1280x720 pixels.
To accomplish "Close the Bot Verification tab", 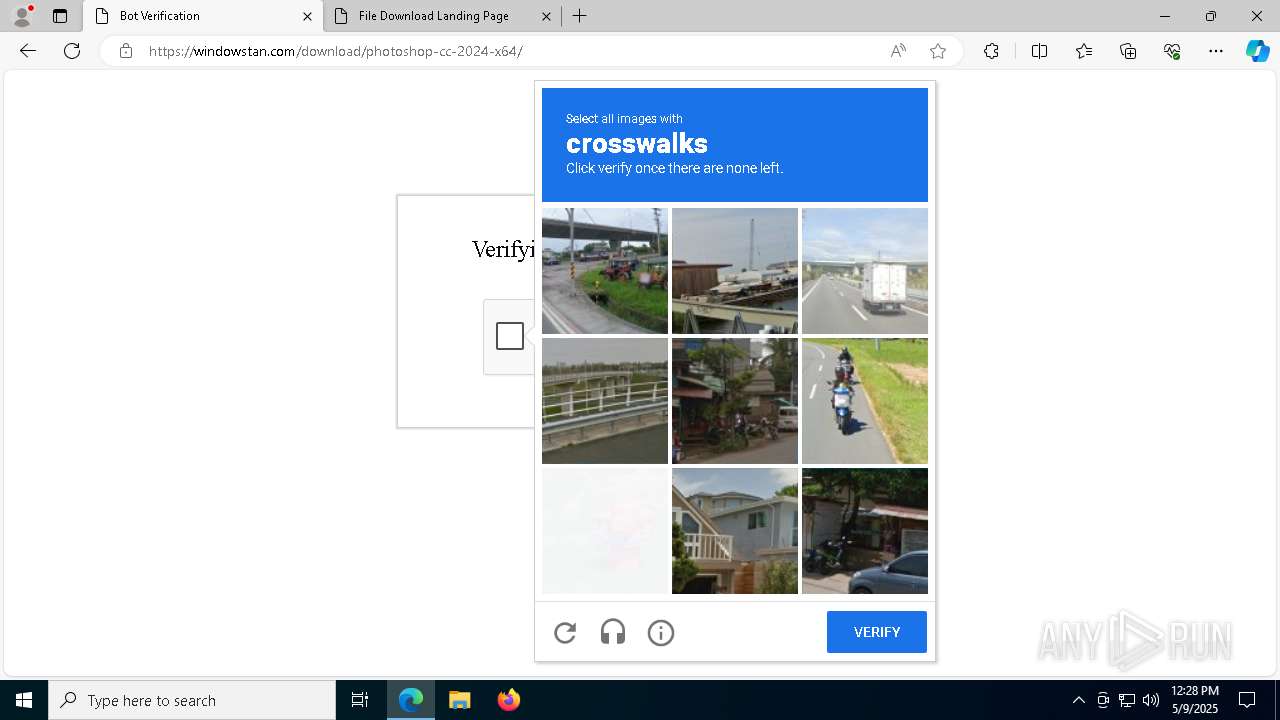I will point(307,16).
